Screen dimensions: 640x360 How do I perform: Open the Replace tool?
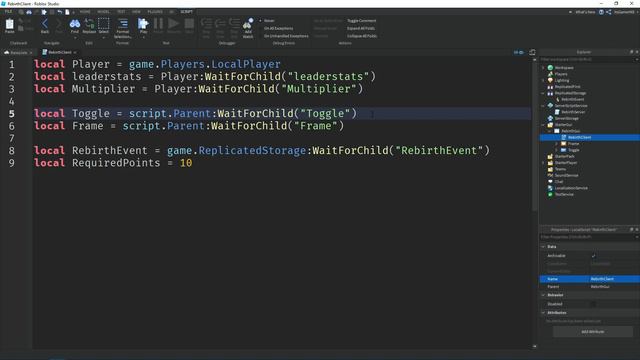tap(89, 25)
